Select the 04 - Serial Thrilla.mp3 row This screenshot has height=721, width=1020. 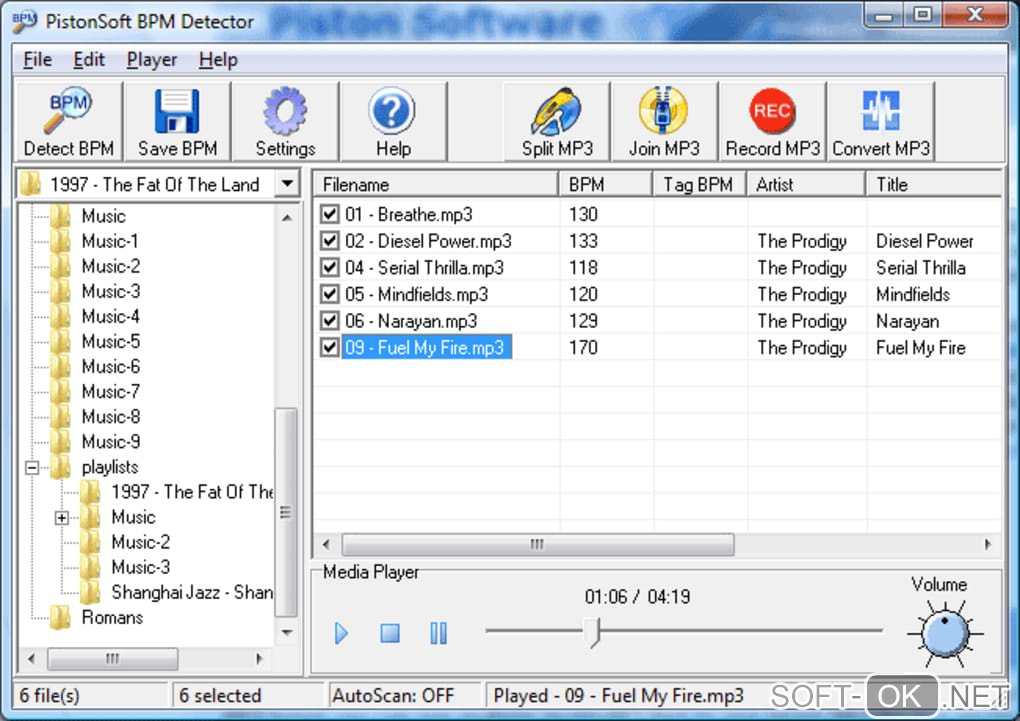(657, 267)
